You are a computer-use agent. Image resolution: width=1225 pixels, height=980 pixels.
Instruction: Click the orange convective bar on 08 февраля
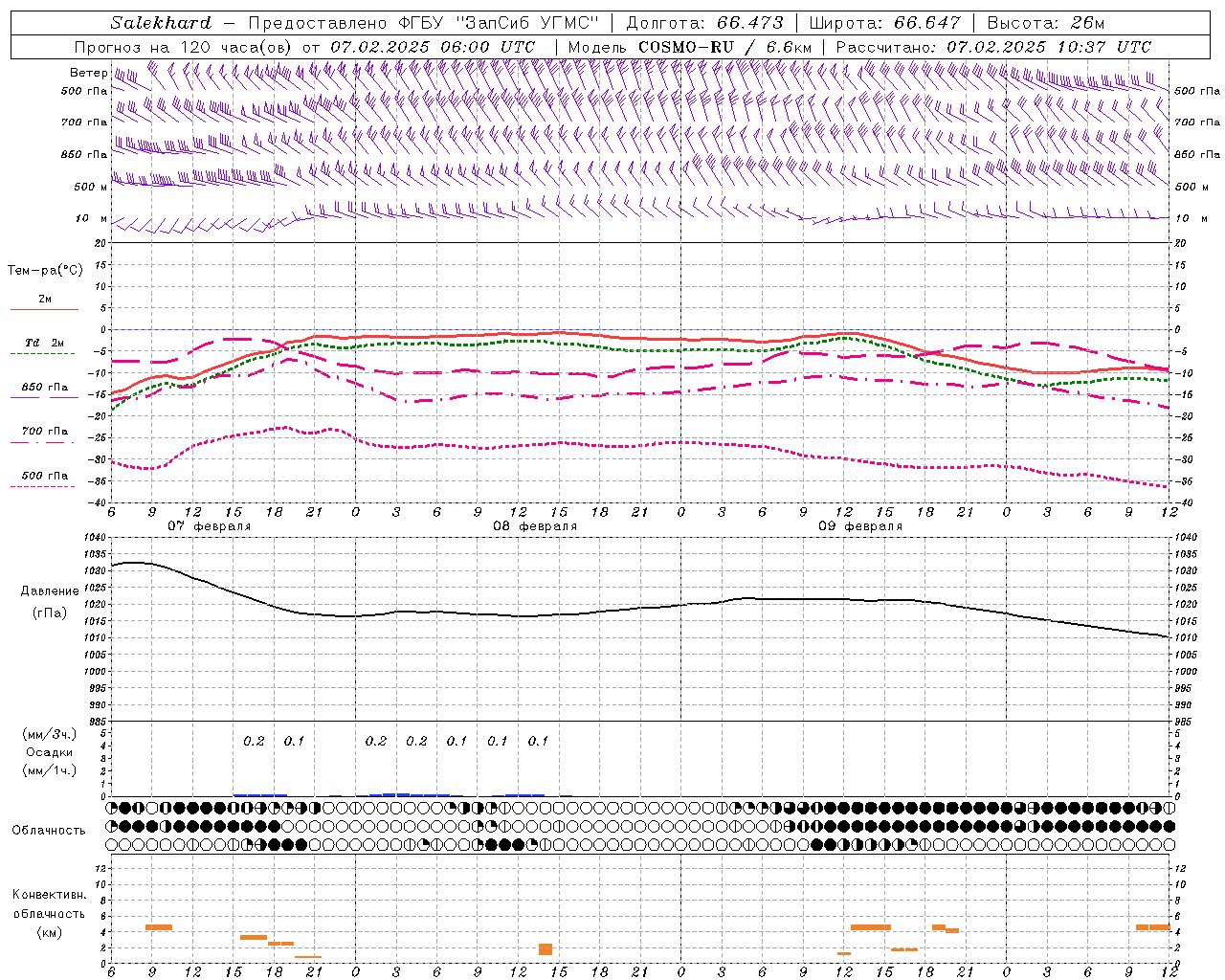(546, 948)
